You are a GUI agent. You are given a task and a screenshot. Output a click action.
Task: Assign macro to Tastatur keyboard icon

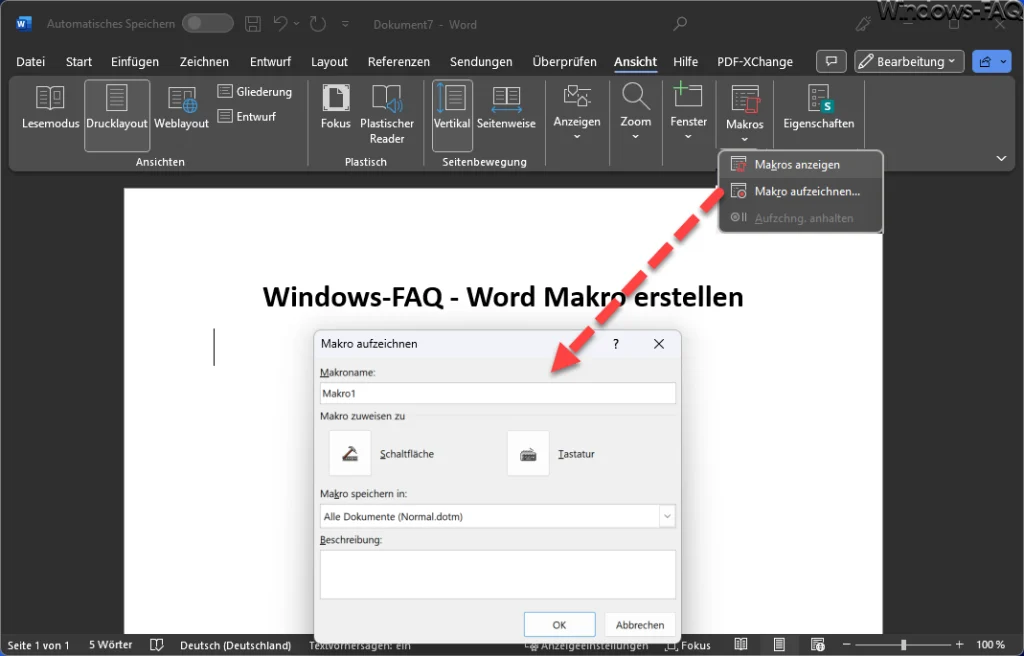pos(528,453)
